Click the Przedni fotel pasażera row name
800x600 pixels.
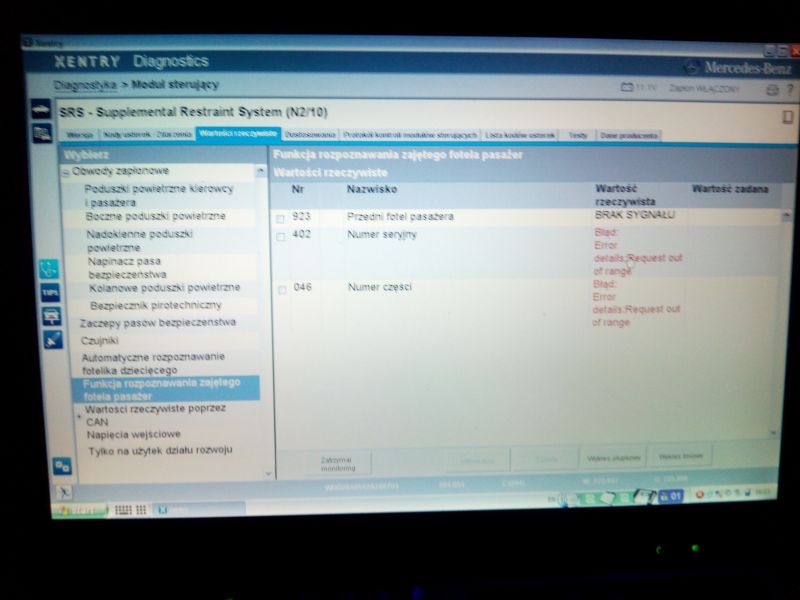400,217
